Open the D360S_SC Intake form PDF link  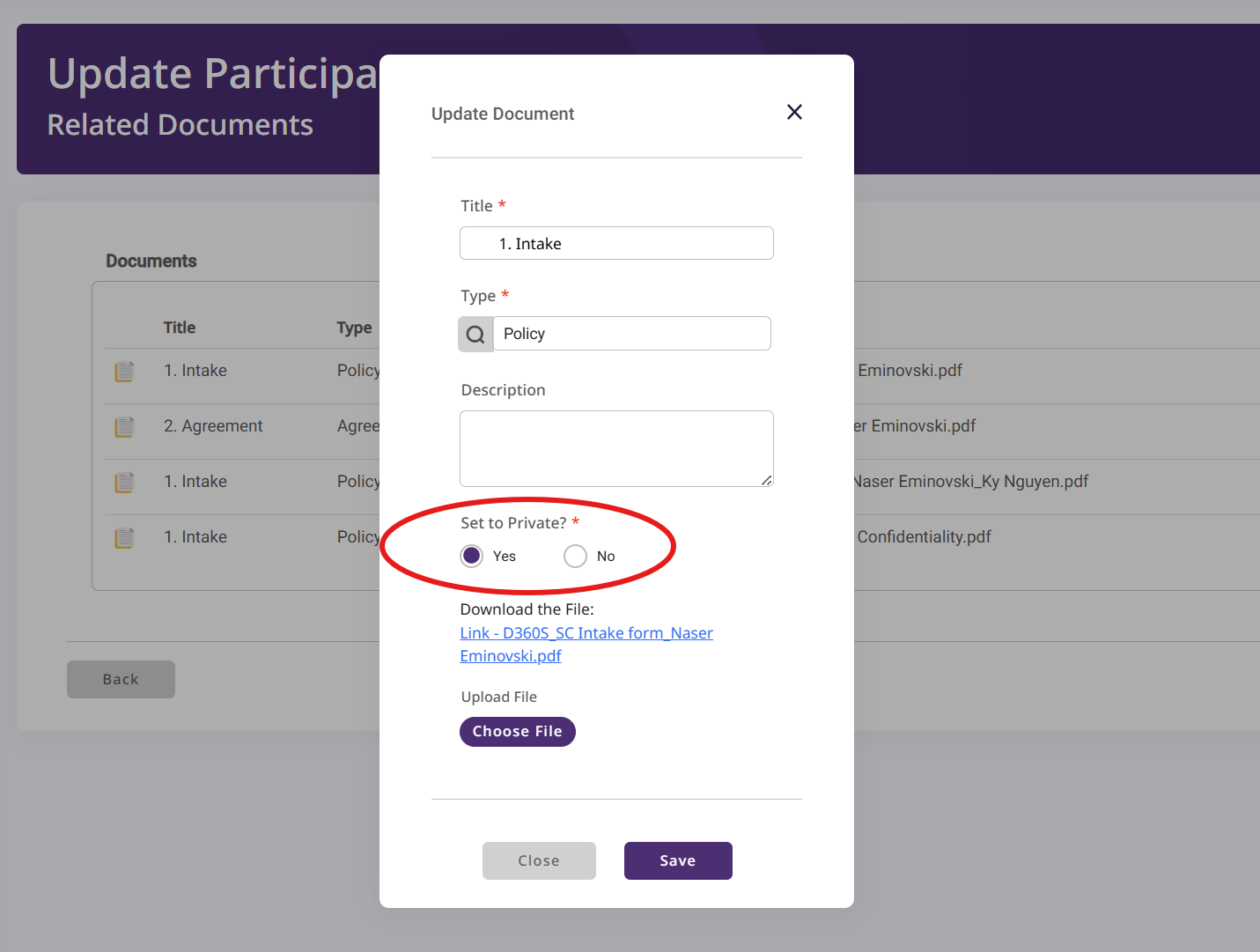coord(586,633)
